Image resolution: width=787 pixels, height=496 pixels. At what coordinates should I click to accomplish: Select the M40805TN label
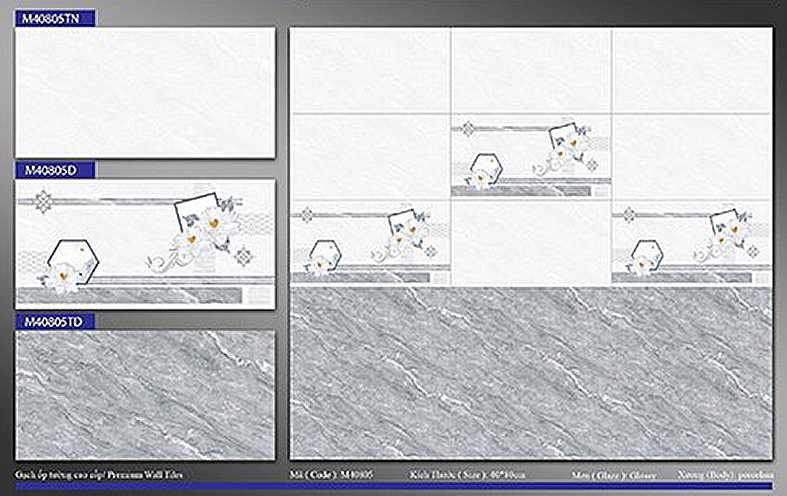(55, 19)
